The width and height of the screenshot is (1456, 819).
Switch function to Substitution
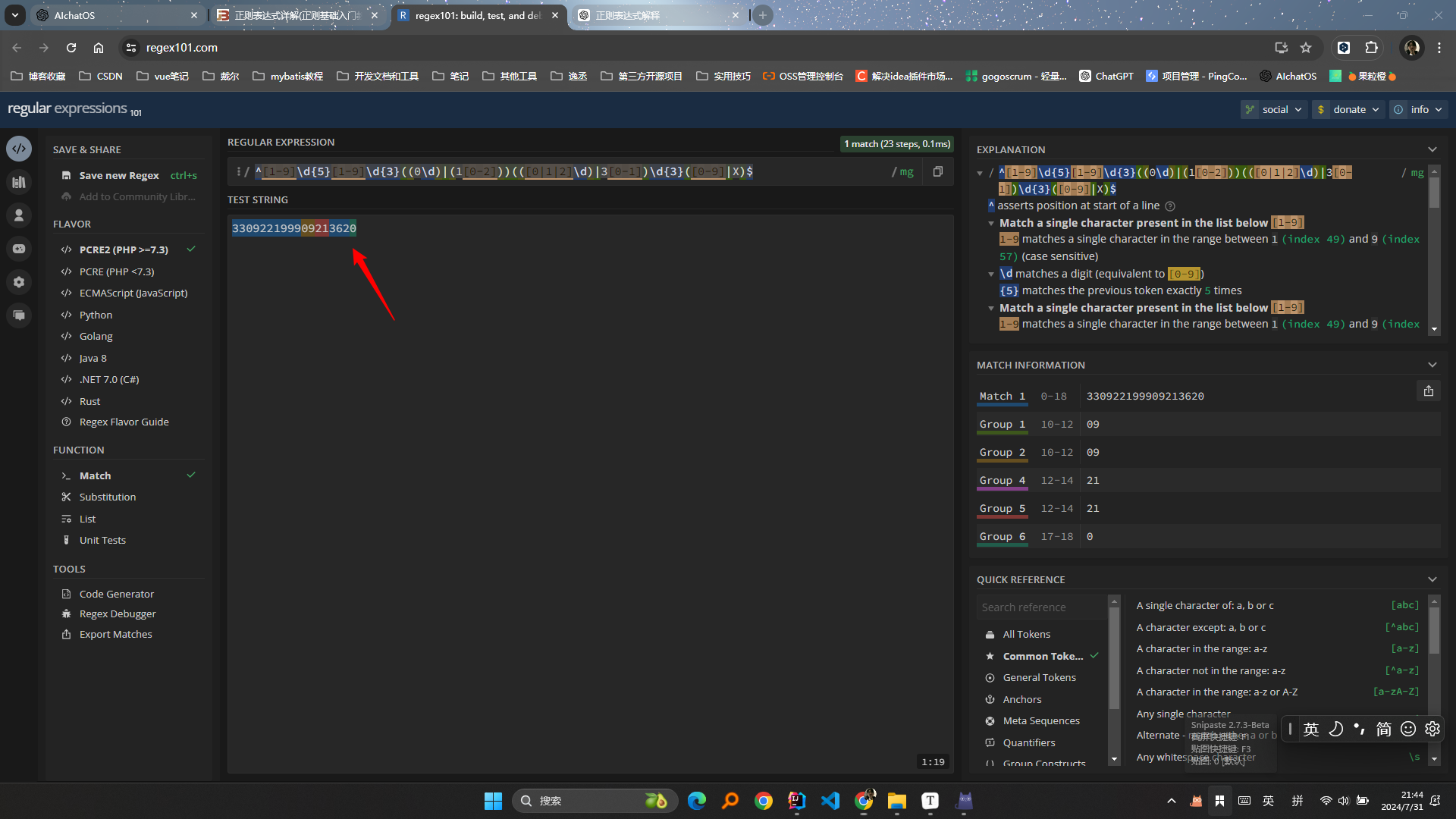point(108,497)
